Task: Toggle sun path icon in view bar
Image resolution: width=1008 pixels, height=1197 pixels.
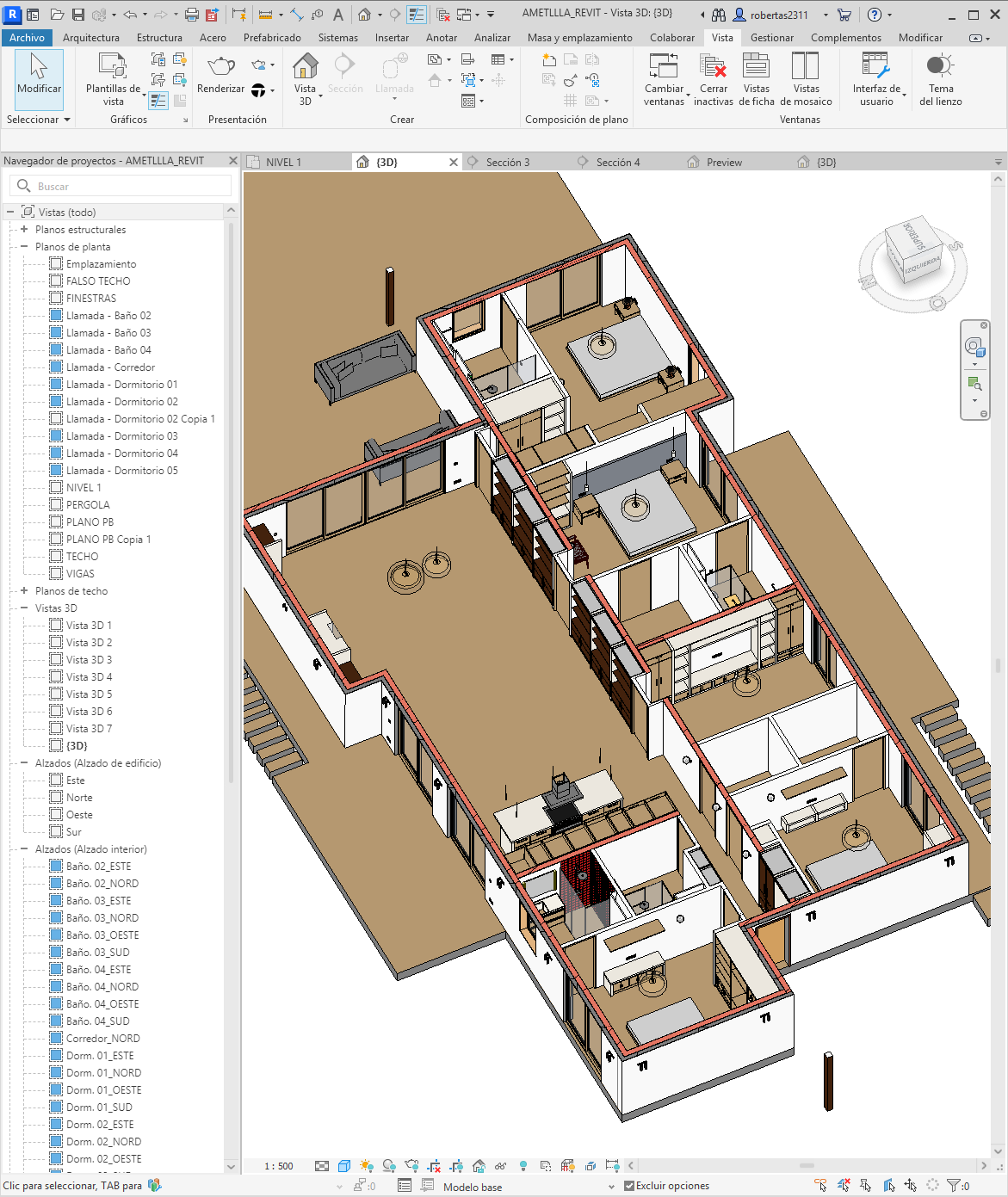Action: [x=367, y=1166]
